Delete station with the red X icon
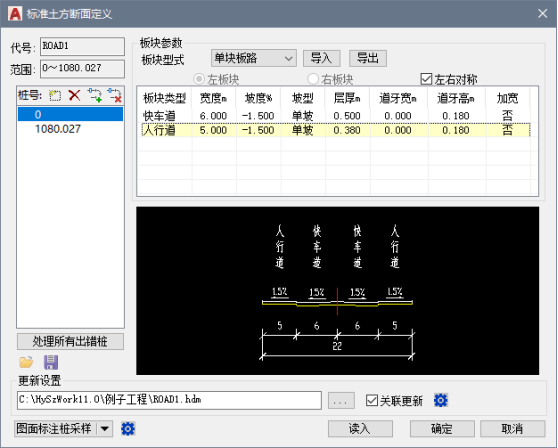 click(x=74, y=95)
